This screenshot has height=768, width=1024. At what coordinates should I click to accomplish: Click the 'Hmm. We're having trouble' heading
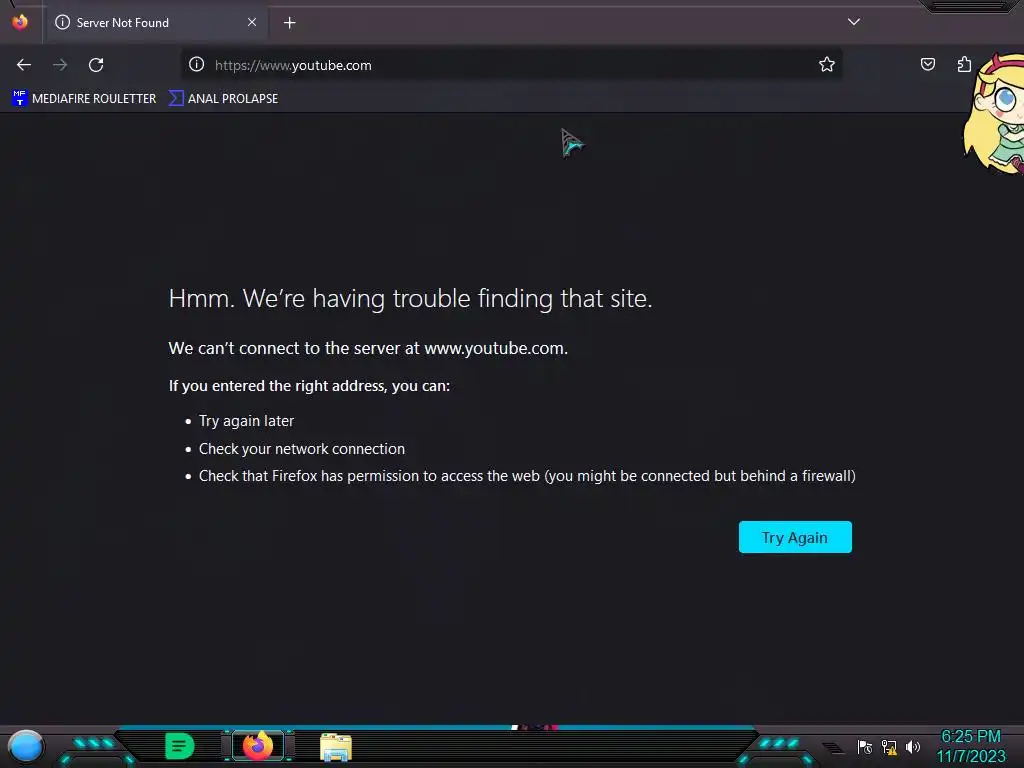point(410,298)
